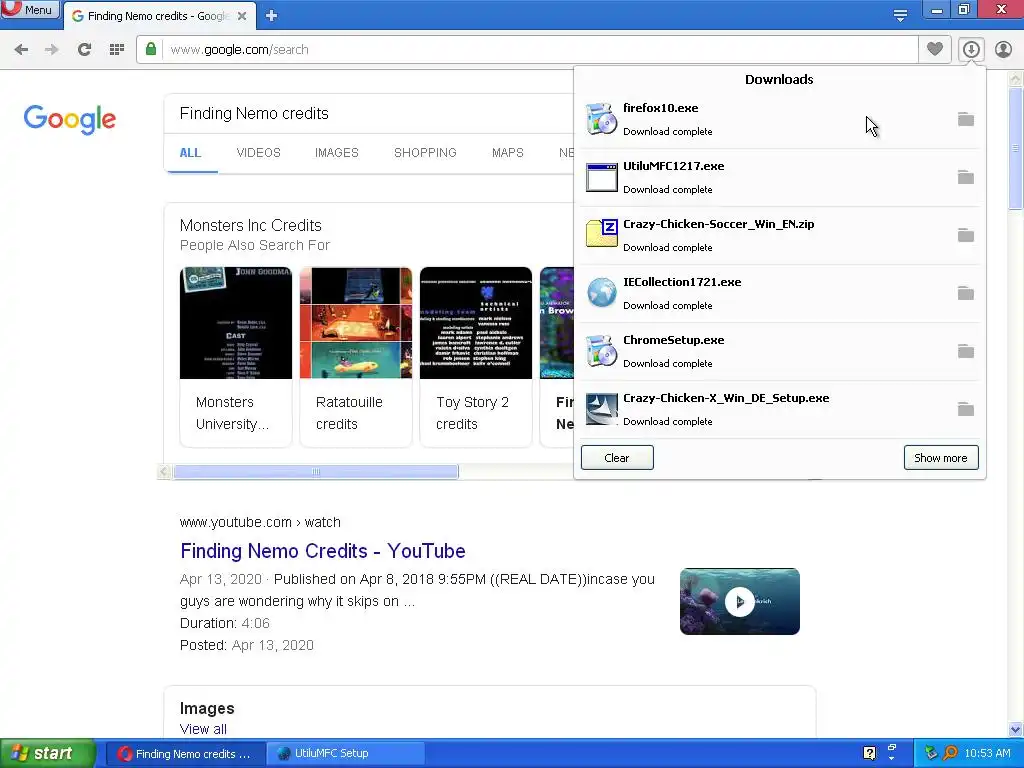This screenshot has height=768, width=1024.
Task: Reload the page with refresh icon
Action: pos(84,50)
